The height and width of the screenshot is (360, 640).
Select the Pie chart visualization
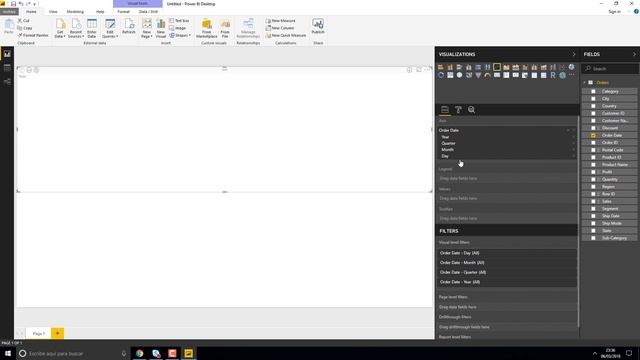click(x=571, y=67)
